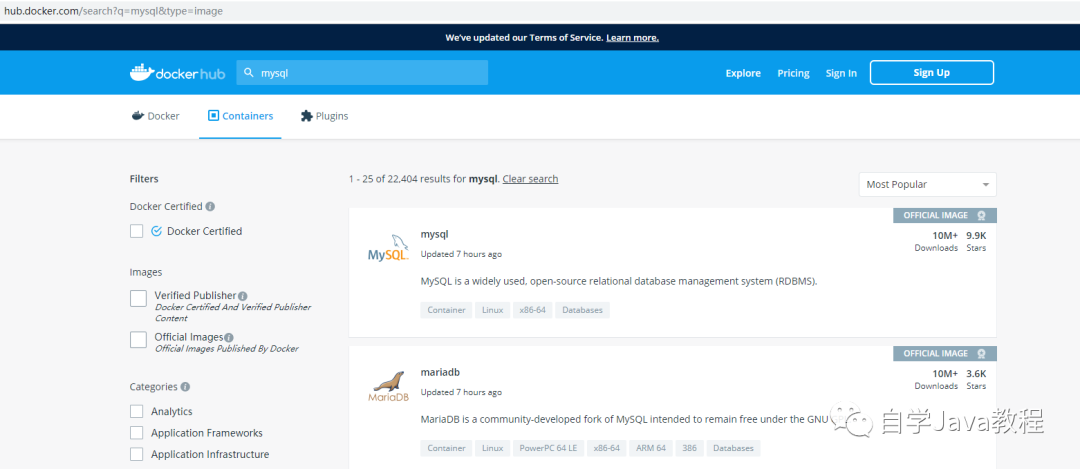Screen dimensions: 1080x469
Task: Switch to the Plugins tab
Action: click(324, 116)
